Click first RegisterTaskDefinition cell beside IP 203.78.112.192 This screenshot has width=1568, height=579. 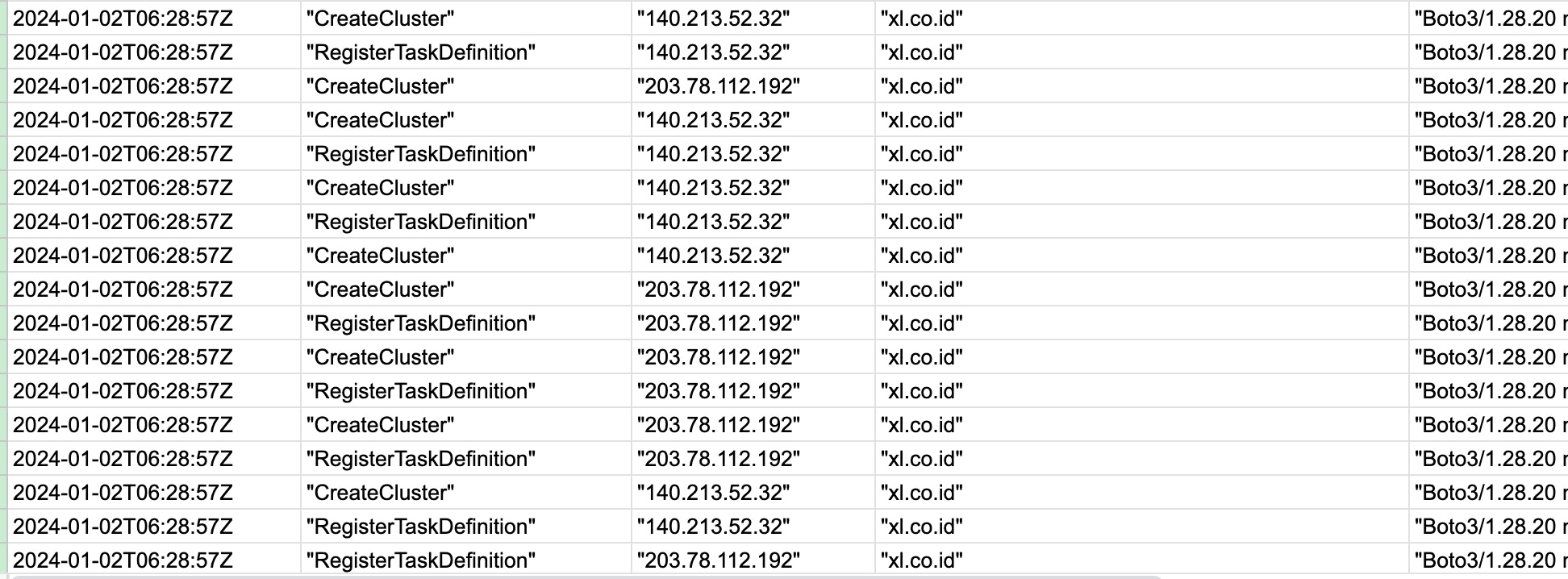pyautogui.click(x=420, y=323)
